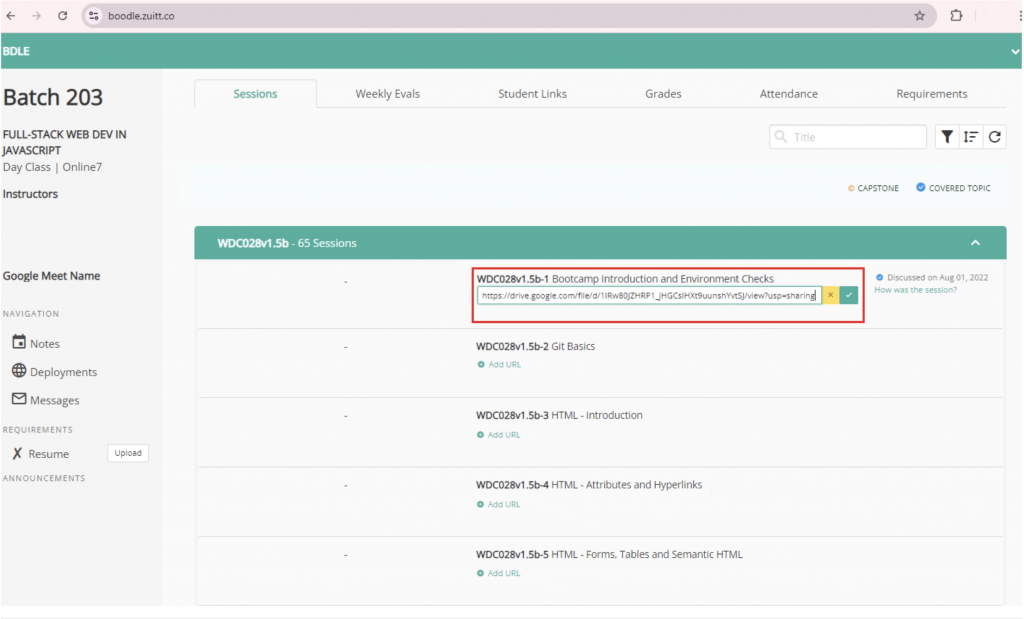Image resolution: width=1024 pixels, height=619 pixels.
Task: Open Deployments in the navigation sidebar
Action: click(x=62, y=372)
